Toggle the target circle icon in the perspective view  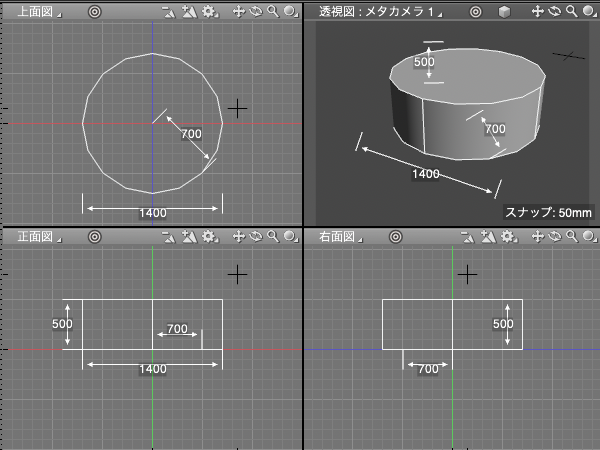point(476,12)
